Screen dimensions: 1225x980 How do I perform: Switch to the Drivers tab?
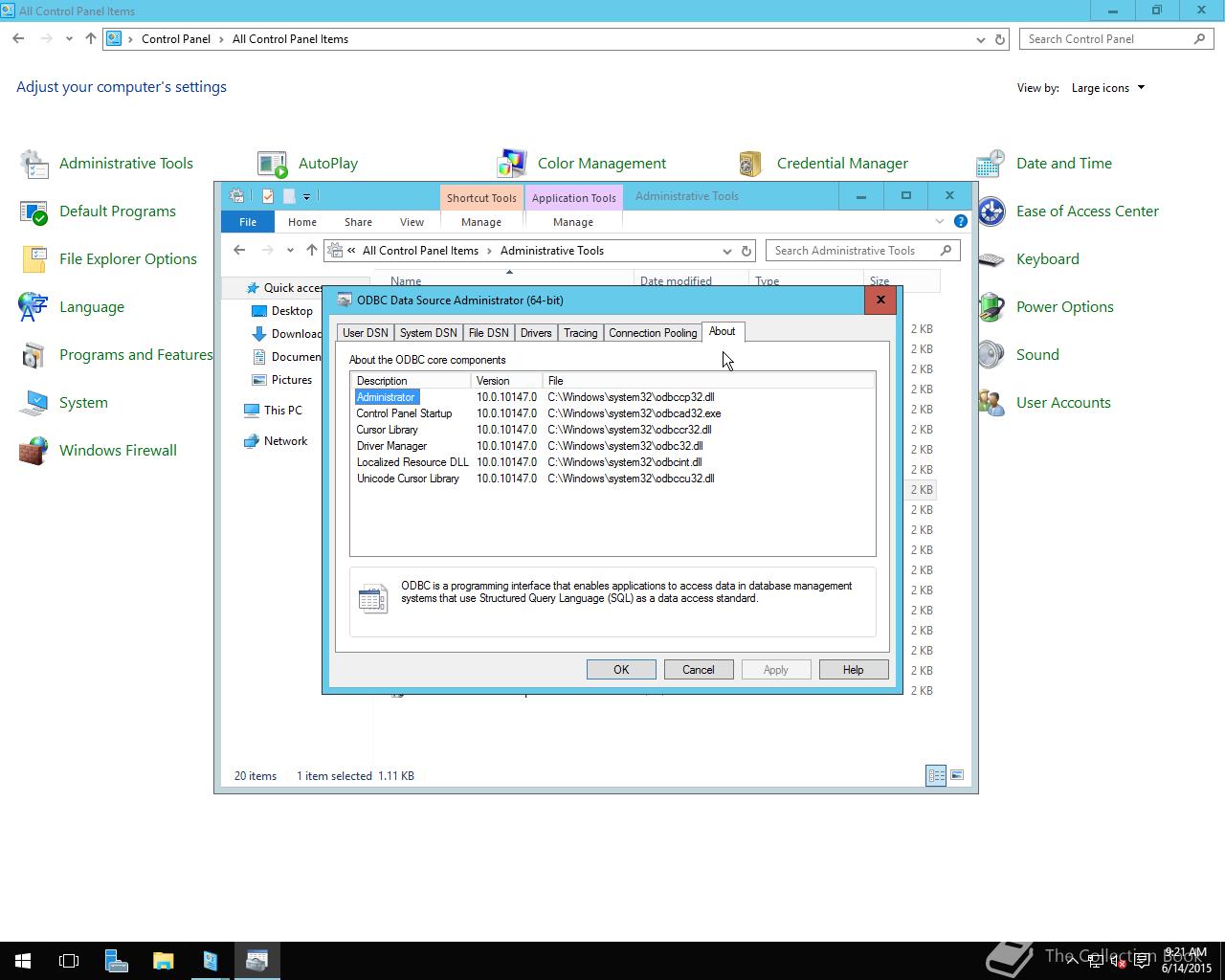(536, 333)
